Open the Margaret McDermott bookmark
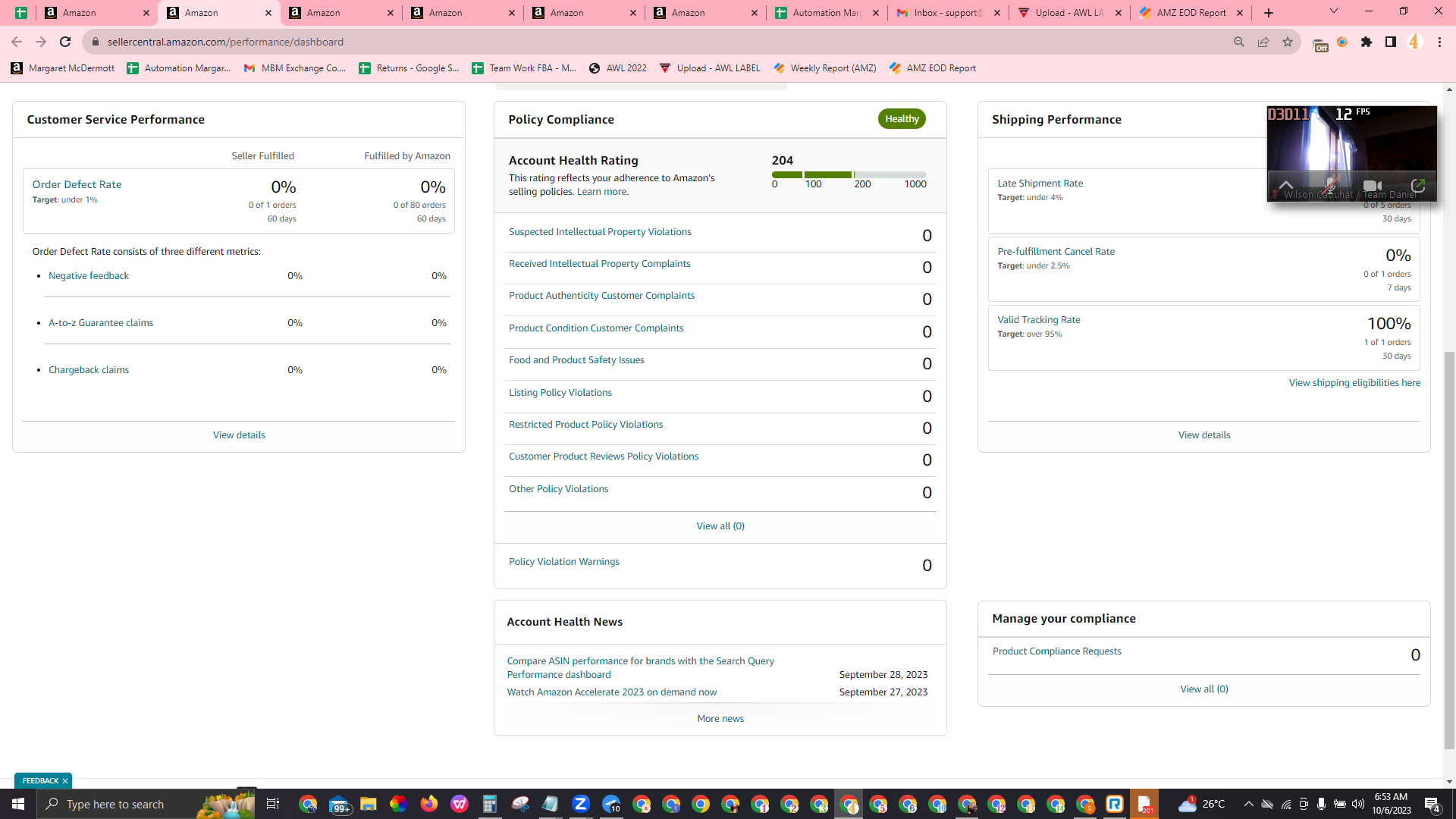 (x=63, y=68)
